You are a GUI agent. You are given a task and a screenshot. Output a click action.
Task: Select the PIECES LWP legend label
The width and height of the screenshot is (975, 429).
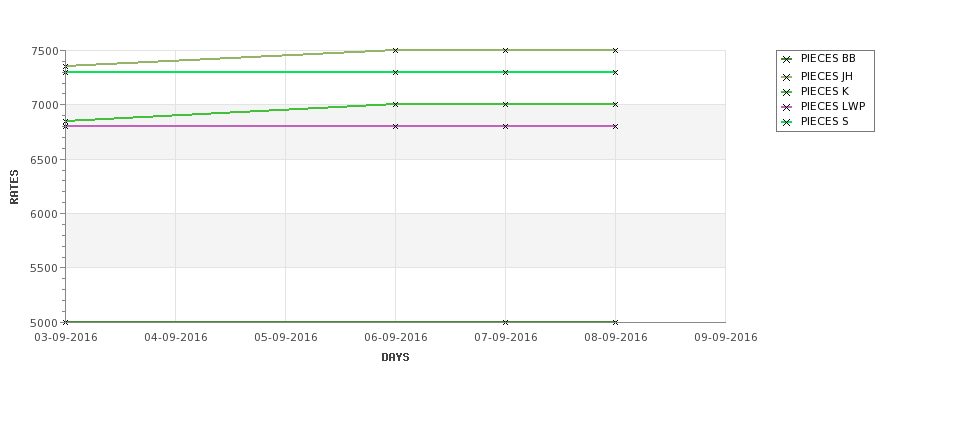[833, 106]
